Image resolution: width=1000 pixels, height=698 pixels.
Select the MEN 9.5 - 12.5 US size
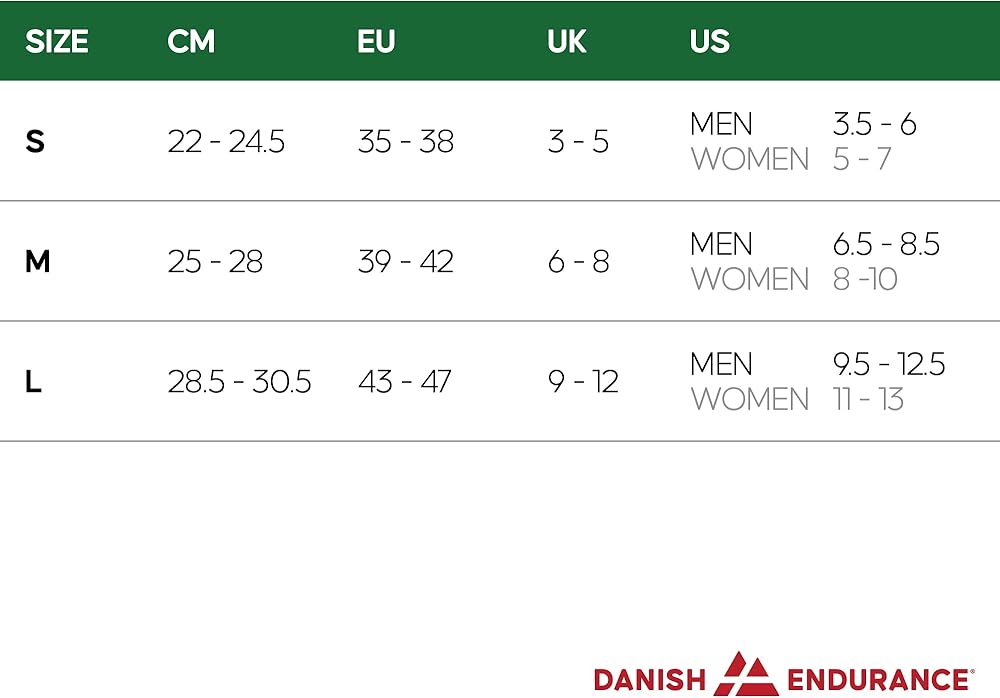[888, 364]
